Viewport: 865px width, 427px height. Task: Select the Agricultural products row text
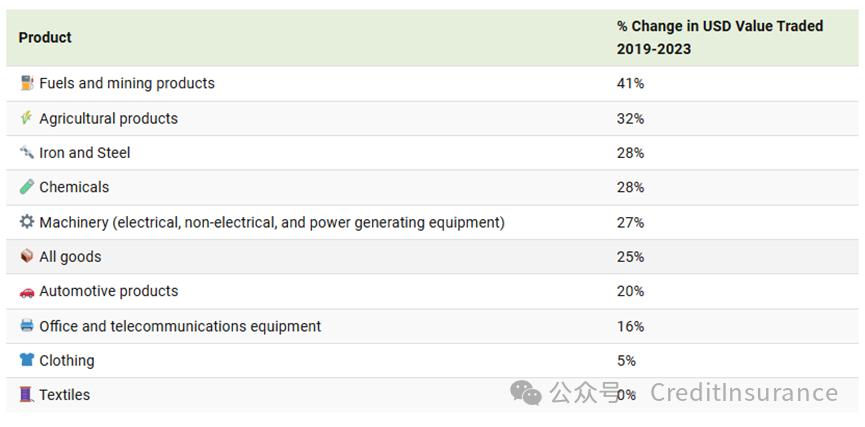[x=109, y=119]
